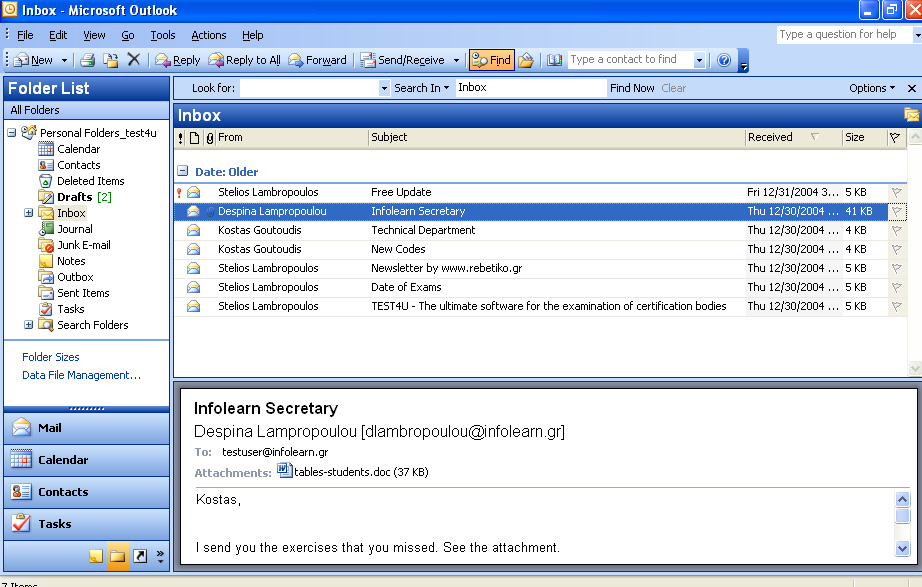Collapse the Personal Folders_test4u tree
Image resolution: width=922 pixels, height=587 pixels.
pyautogui.click(x=11, y=133)
